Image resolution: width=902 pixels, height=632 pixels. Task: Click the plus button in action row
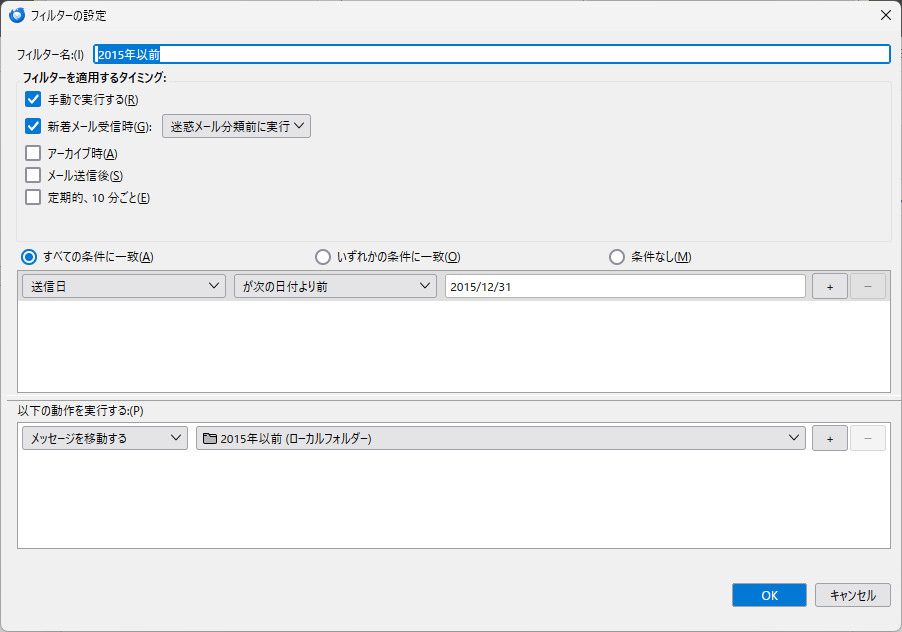829,438
